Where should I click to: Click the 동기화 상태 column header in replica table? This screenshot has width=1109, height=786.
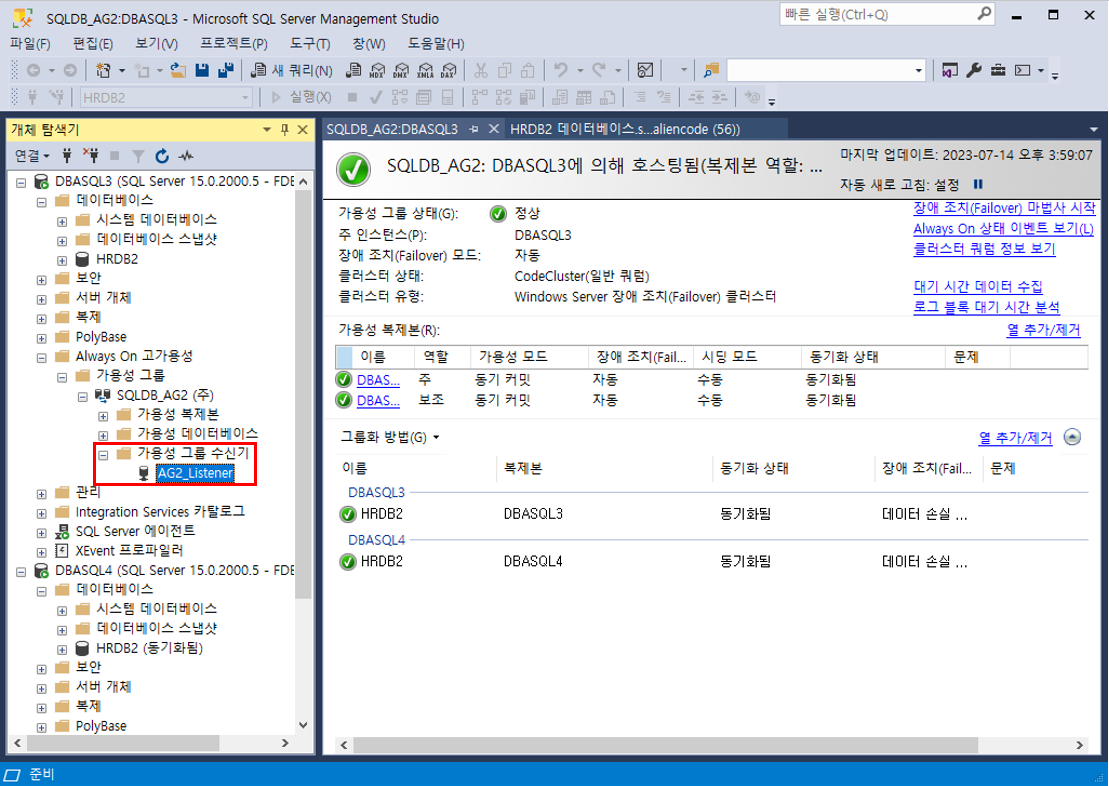(x=873, y=357)
